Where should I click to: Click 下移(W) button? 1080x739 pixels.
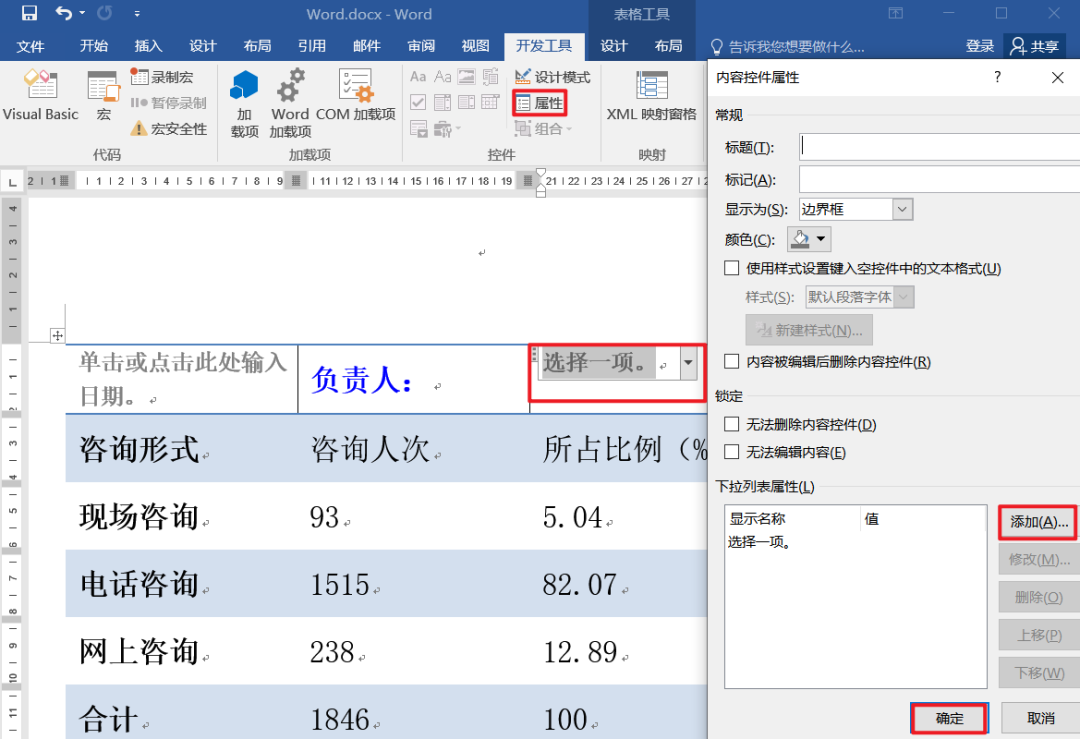tap(1038, 673)
